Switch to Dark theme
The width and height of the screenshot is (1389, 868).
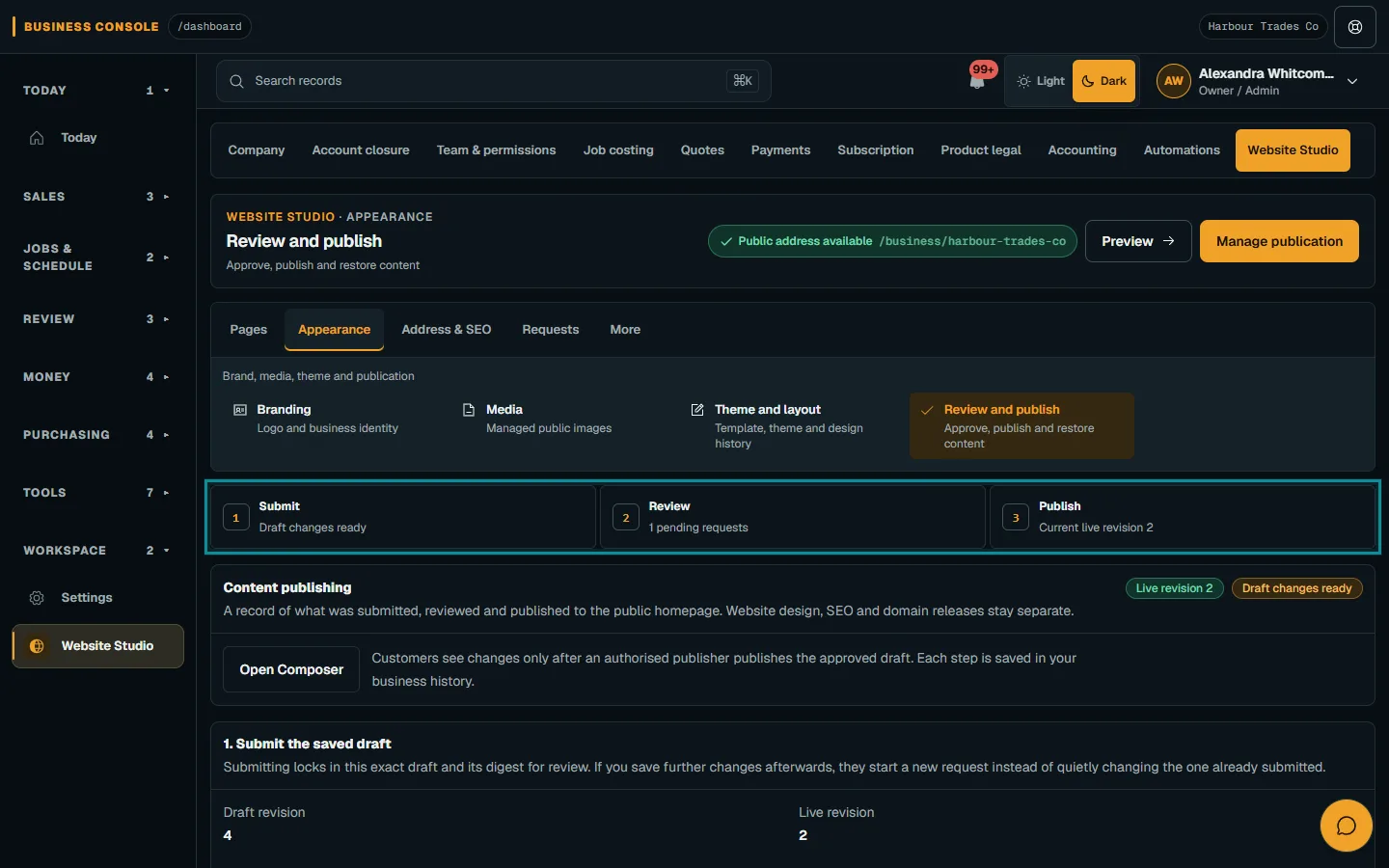pos(1103,81)
